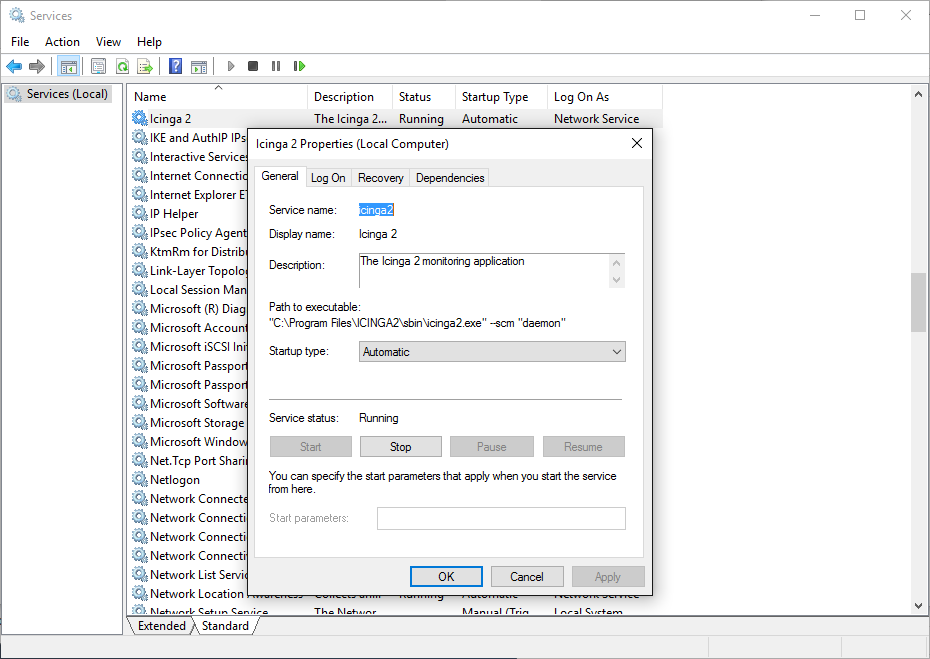Click the Restart Service toolbar icon

pos(299,66)
